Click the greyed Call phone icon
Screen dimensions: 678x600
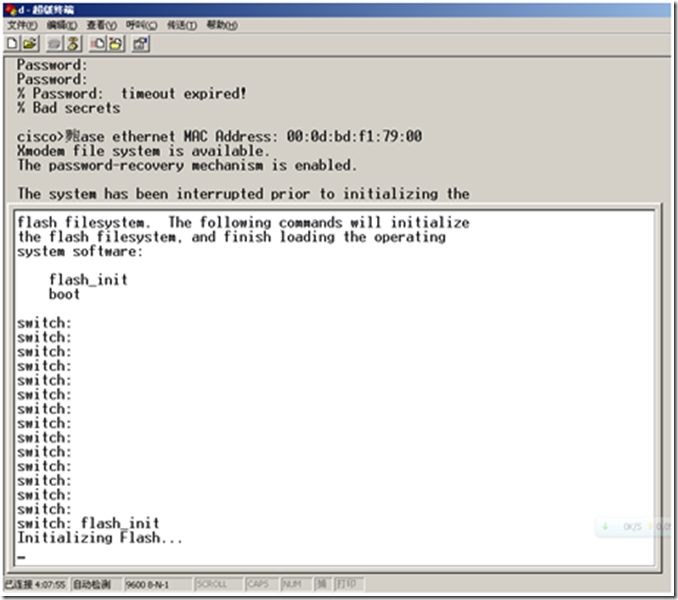pyautogui.click(x=54, y=44)
